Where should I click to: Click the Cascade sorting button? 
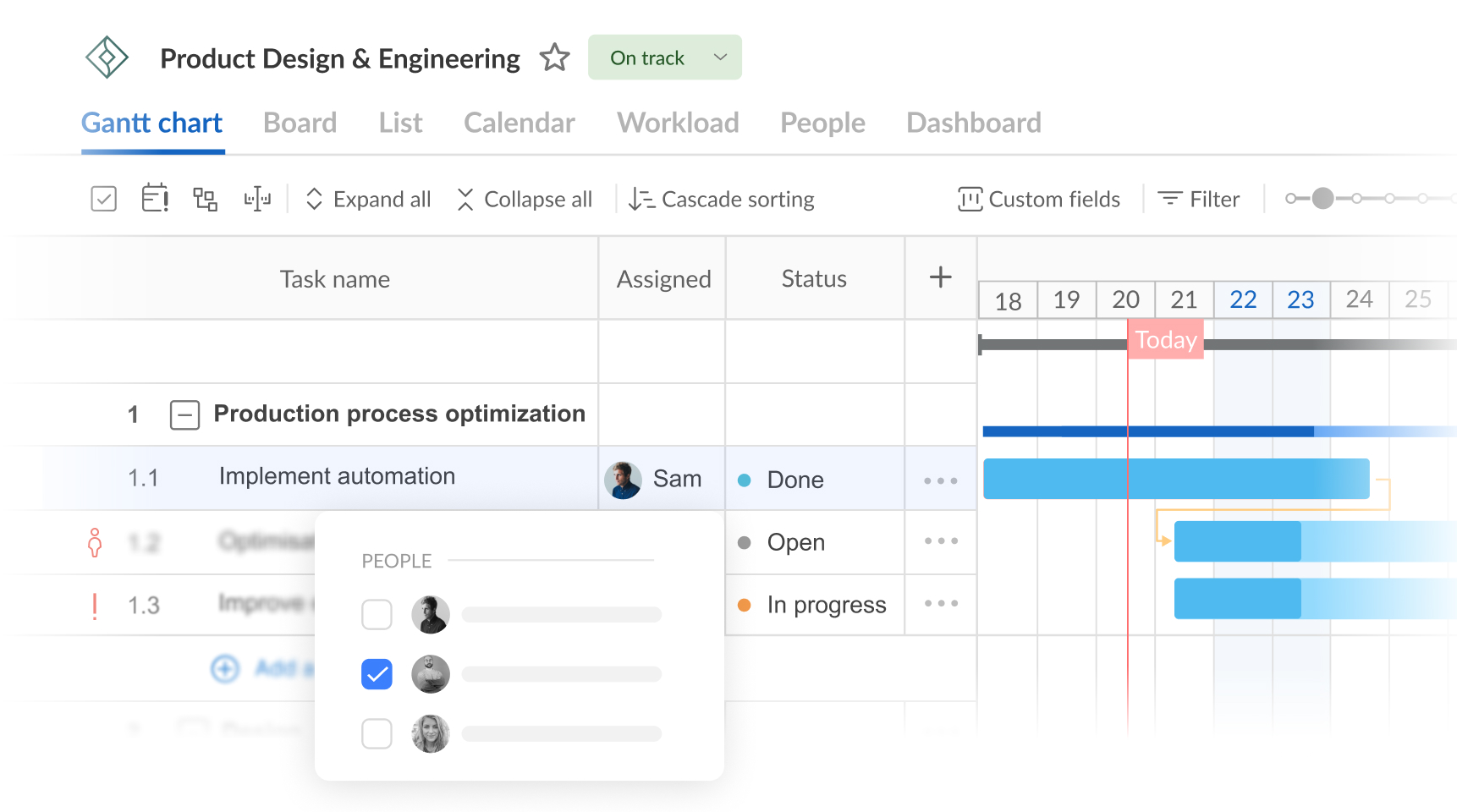[722, 199]
